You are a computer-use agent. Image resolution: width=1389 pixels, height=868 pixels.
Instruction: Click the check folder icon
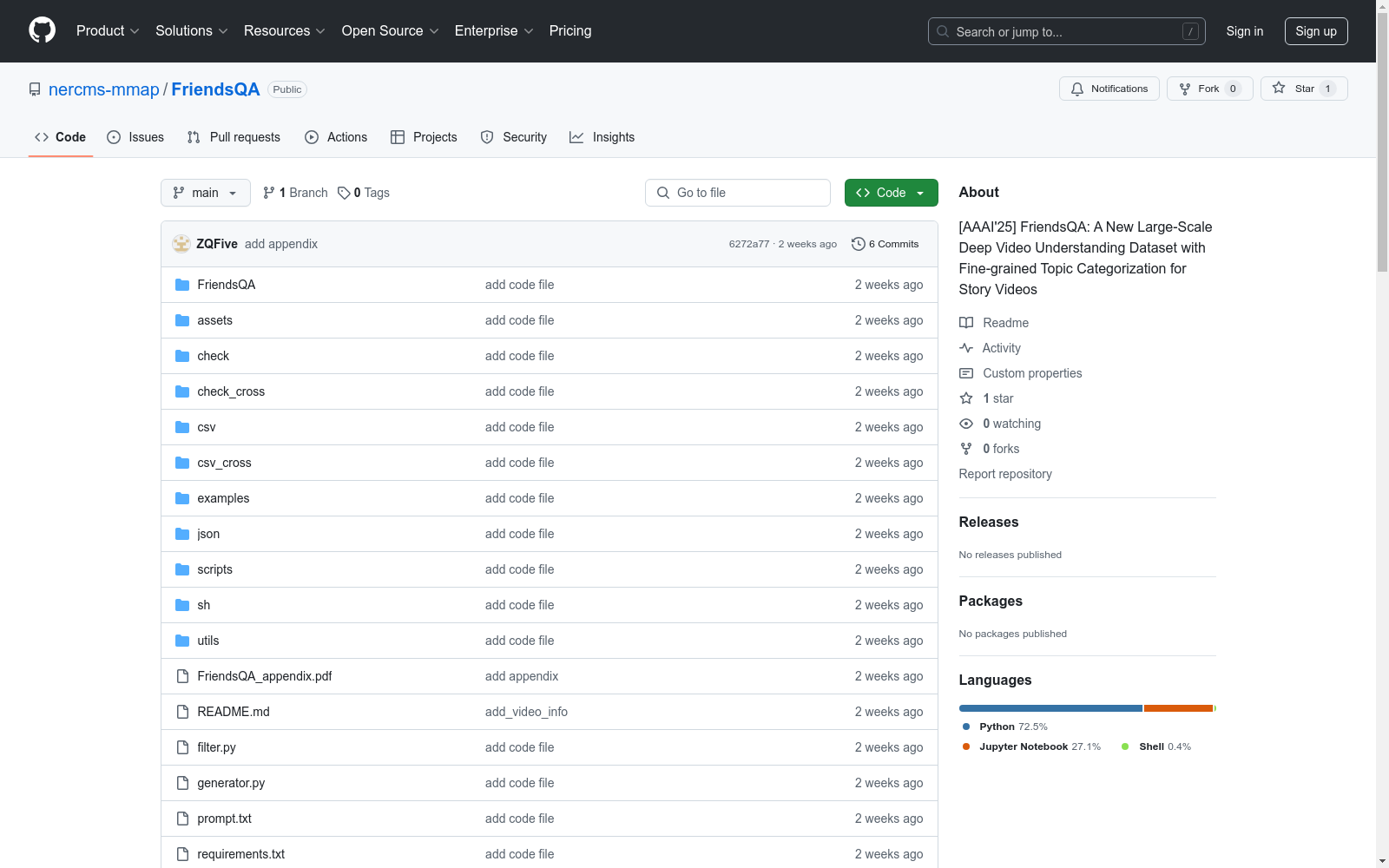[x=182, y=356]
